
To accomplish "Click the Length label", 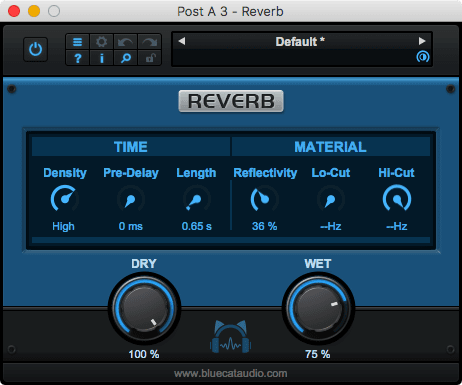I will [196, 173].
